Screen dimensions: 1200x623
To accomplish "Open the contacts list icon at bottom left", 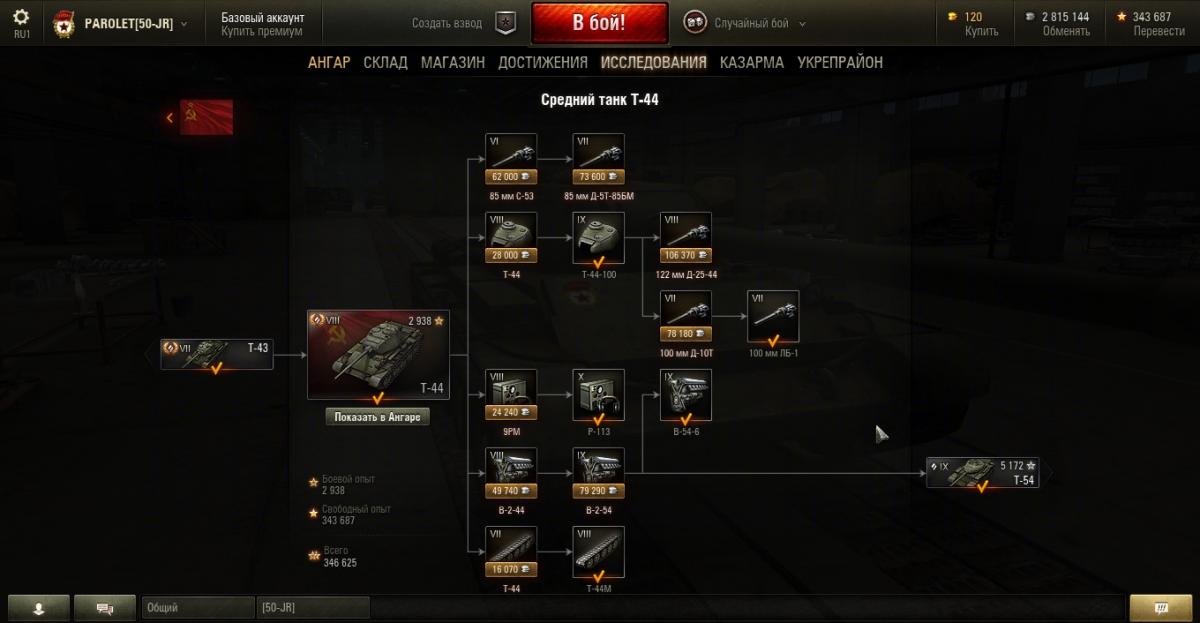I will 39,607.
